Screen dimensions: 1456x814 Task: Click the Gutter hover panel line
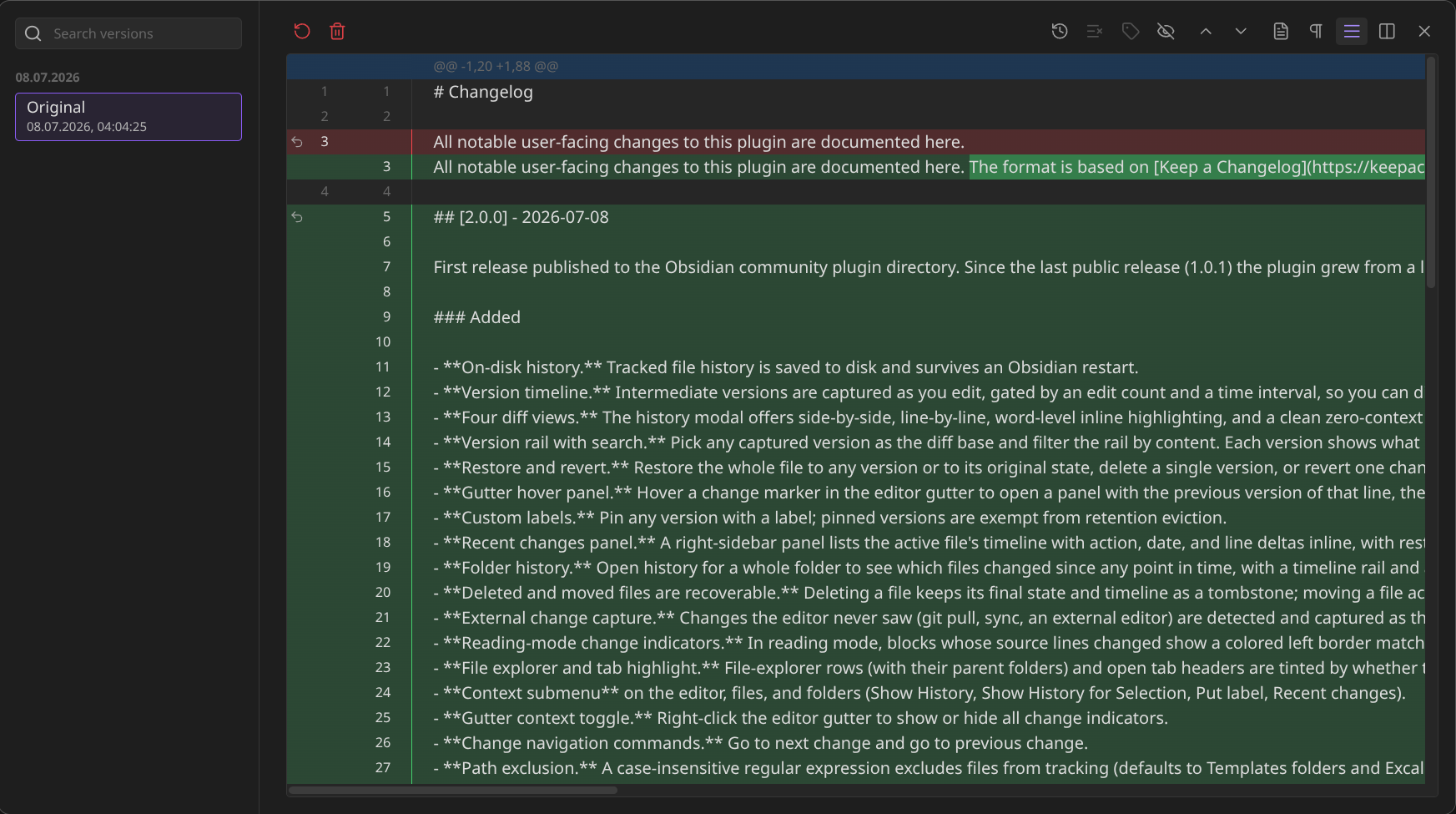929,493
